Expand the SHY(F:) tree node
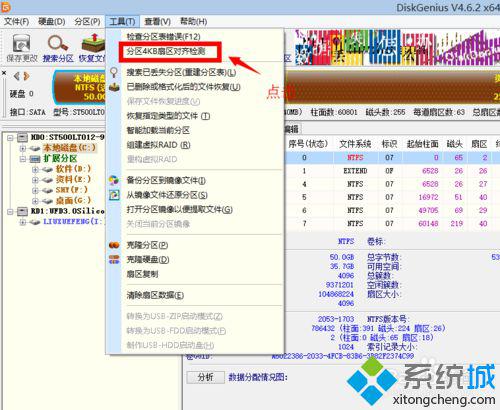The width and height of the screenshot is (500, 410). (35, 190)
